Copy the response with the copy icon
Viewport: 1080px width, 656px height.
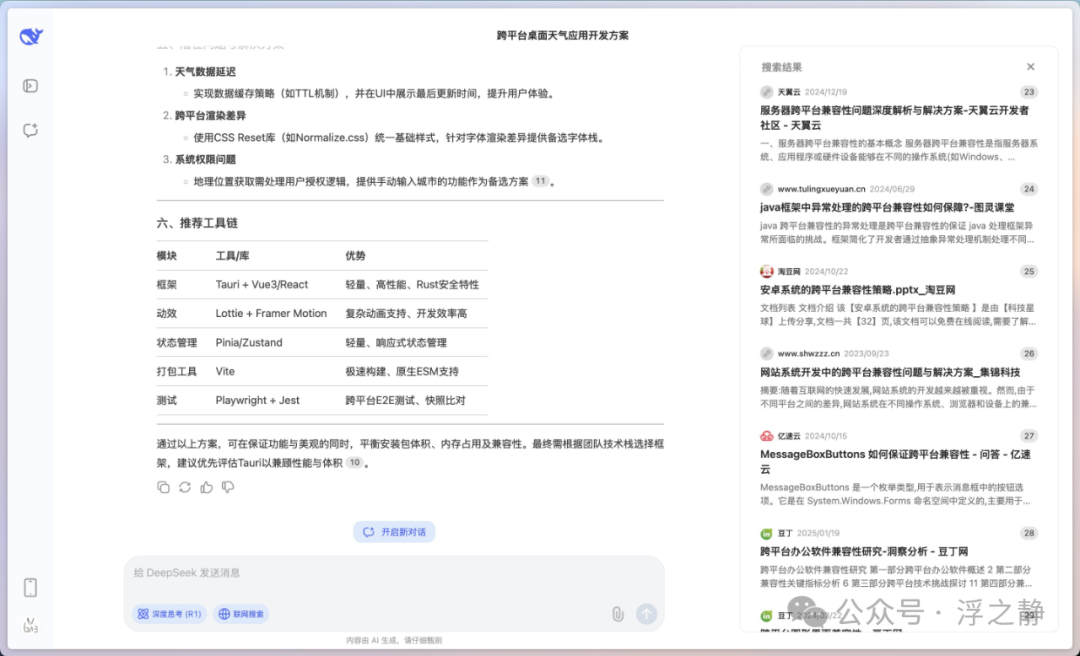[x=163, y=487]
